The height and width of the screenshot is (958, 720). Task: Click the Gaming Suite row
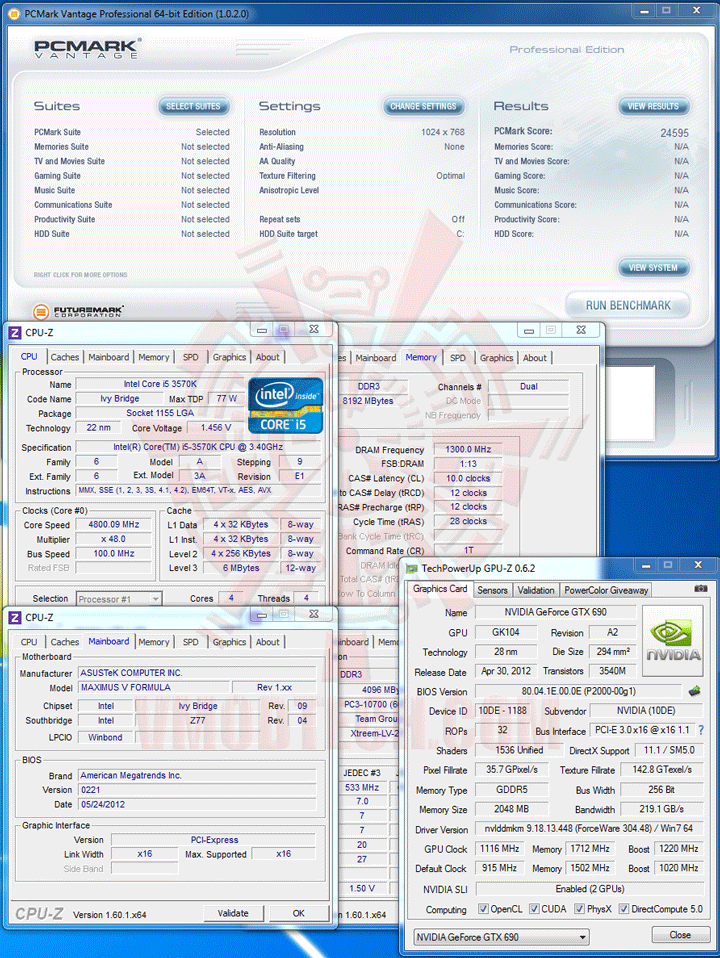click(x=132, y=176)
